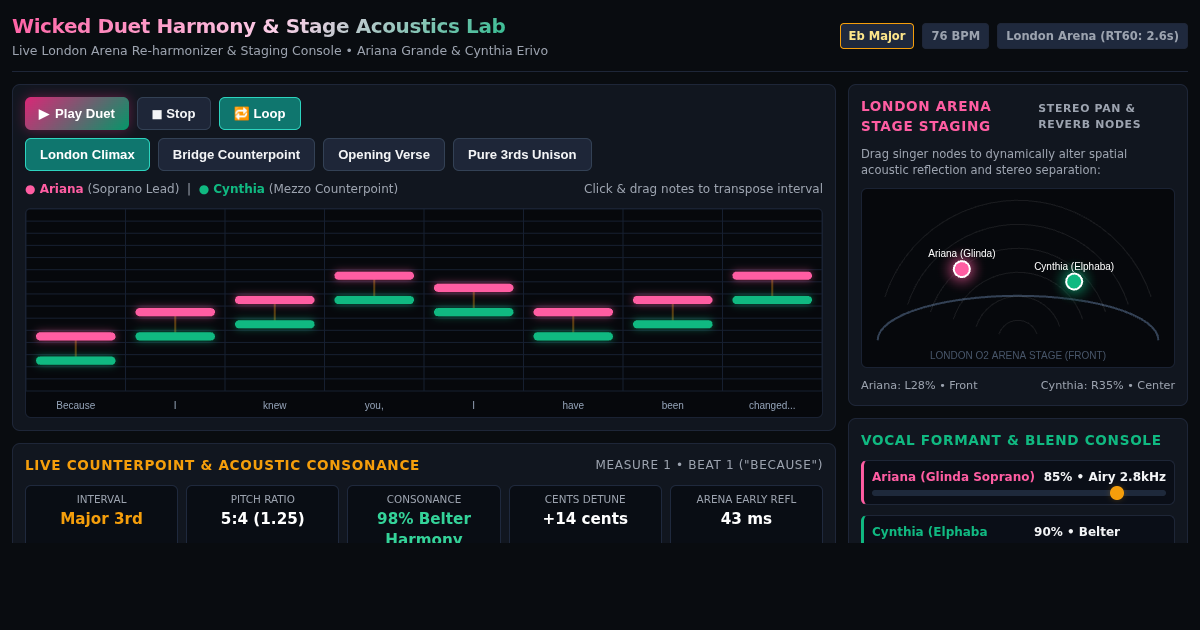Viewport: 1200px width, 630px height.
Task: Select the Ariana (Glinda) pink stage node
Action: point(962,269)
